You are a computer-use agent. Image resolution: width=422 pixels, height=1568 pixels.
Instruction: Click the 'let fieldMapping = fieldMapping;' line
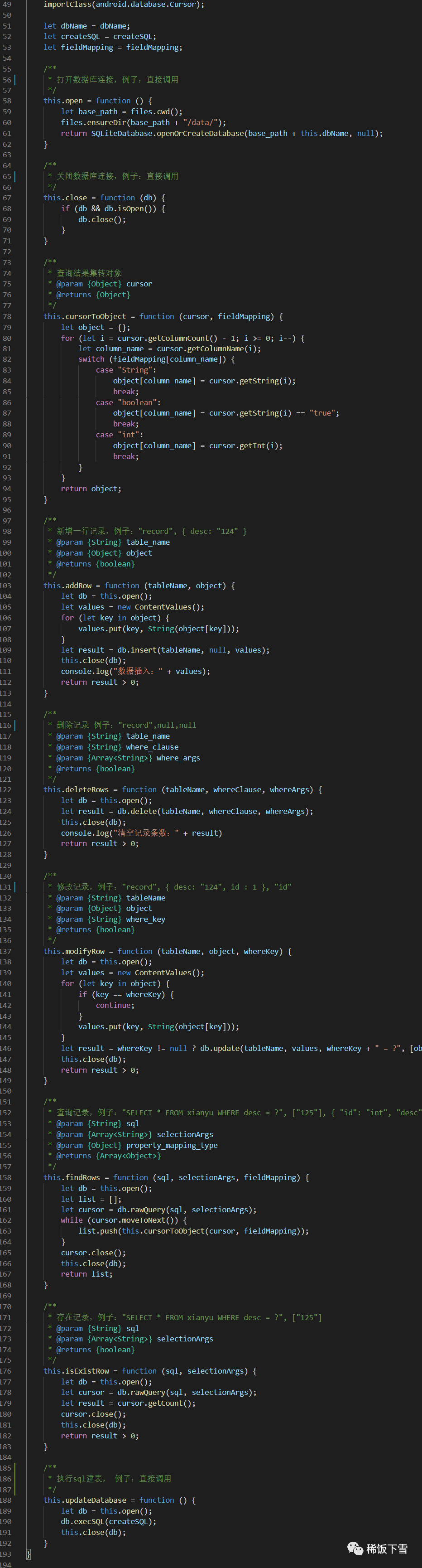pyautogui.click(x=112, y=48)
